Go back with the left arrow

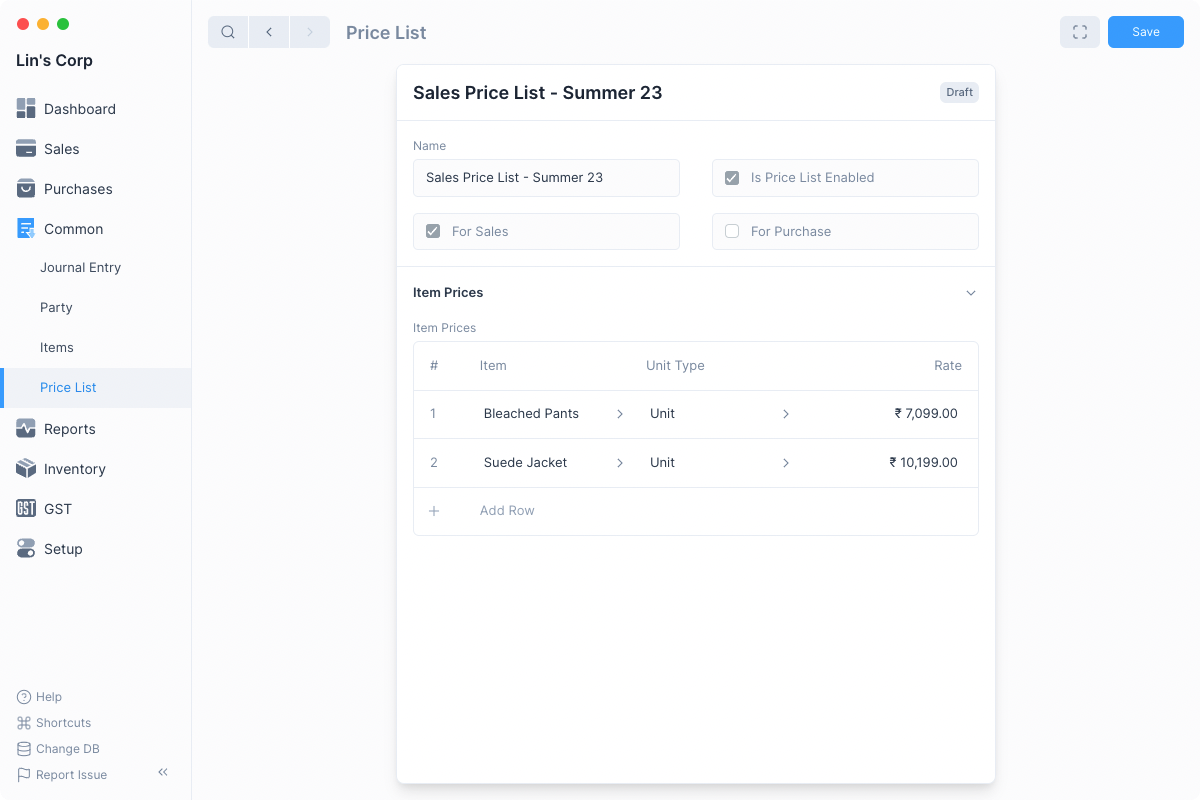click(269, 32)
